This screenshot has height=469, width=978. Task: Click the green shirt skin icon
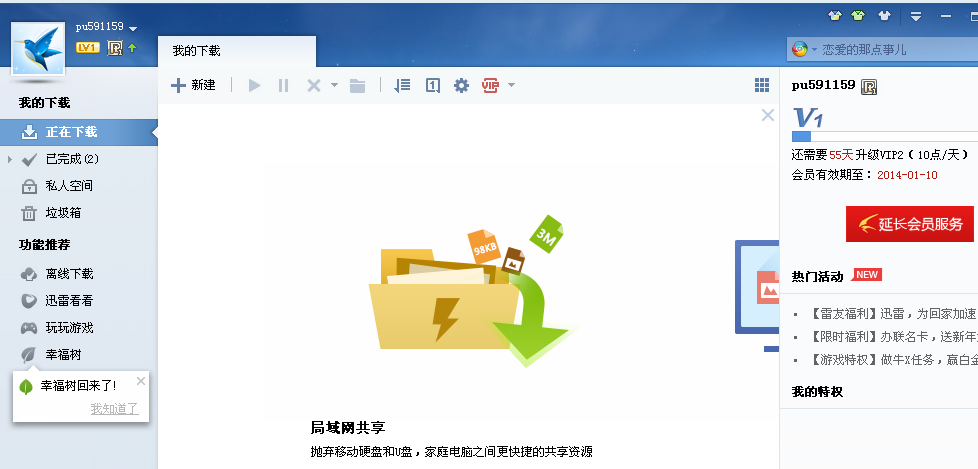coord(858,16)
